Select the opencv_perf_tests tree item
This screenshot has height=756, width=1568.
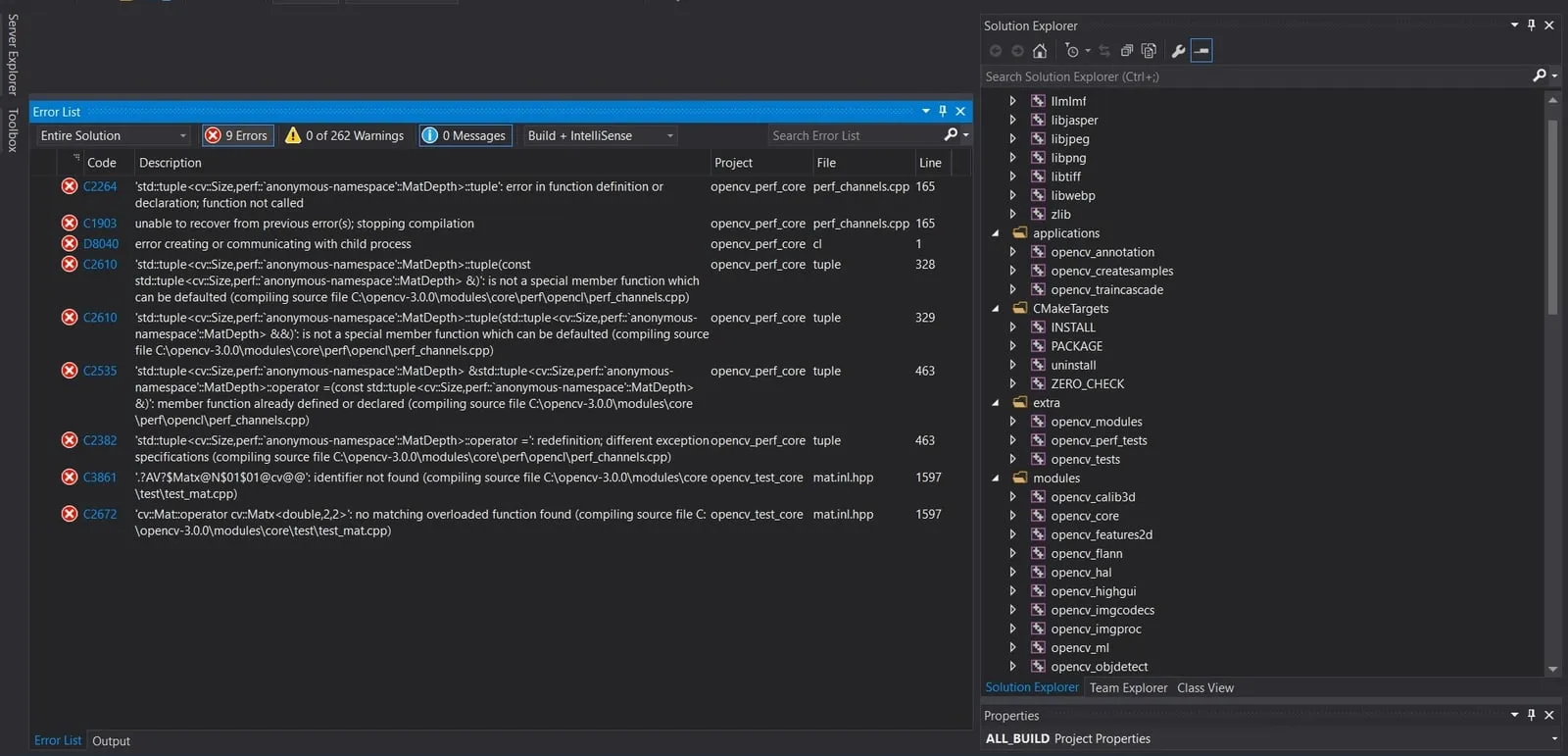(x=1099, y=440)
